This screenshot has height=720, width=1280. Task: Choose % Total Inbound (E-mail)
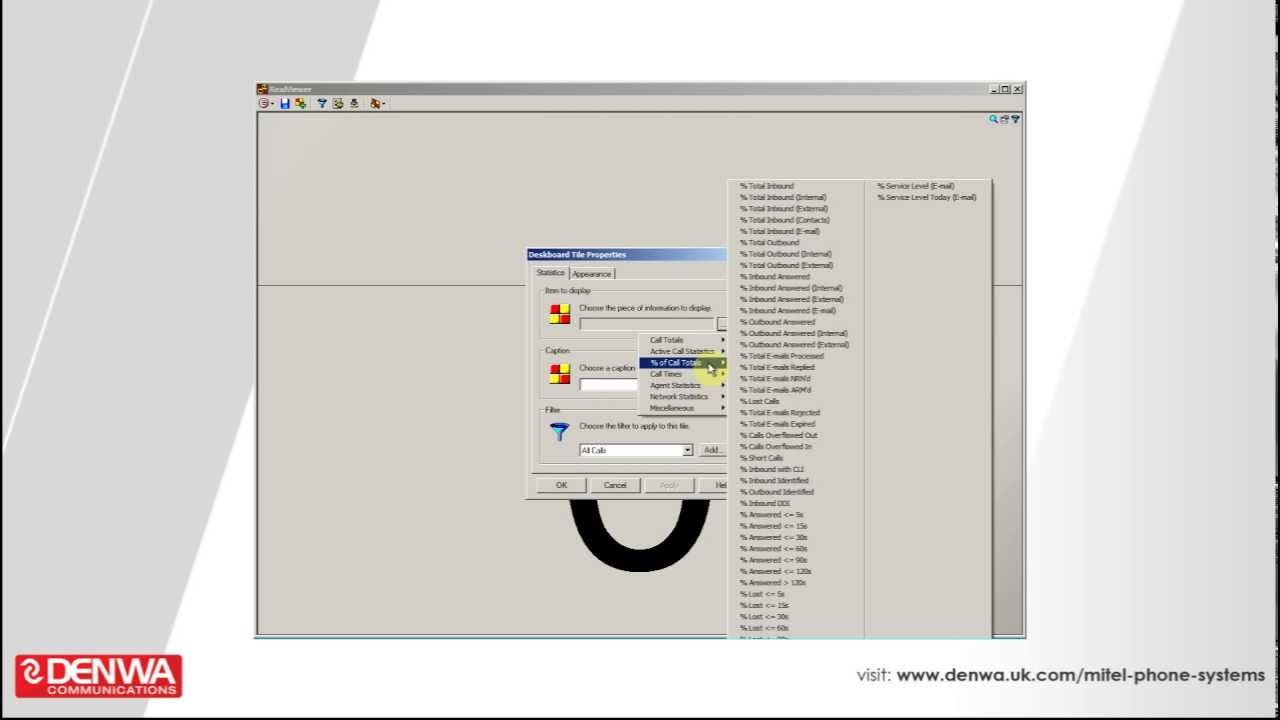pyautogui.click(x=780, y=231)
